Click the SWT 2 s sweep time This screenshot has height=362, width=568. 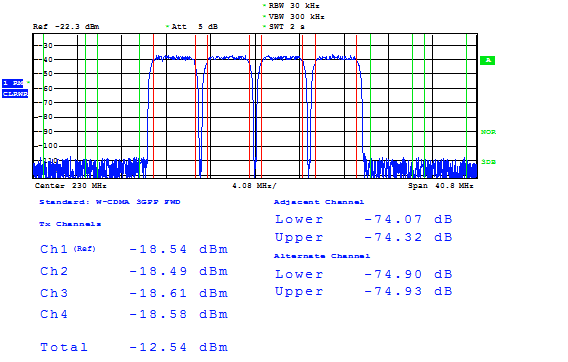point(287,27)
